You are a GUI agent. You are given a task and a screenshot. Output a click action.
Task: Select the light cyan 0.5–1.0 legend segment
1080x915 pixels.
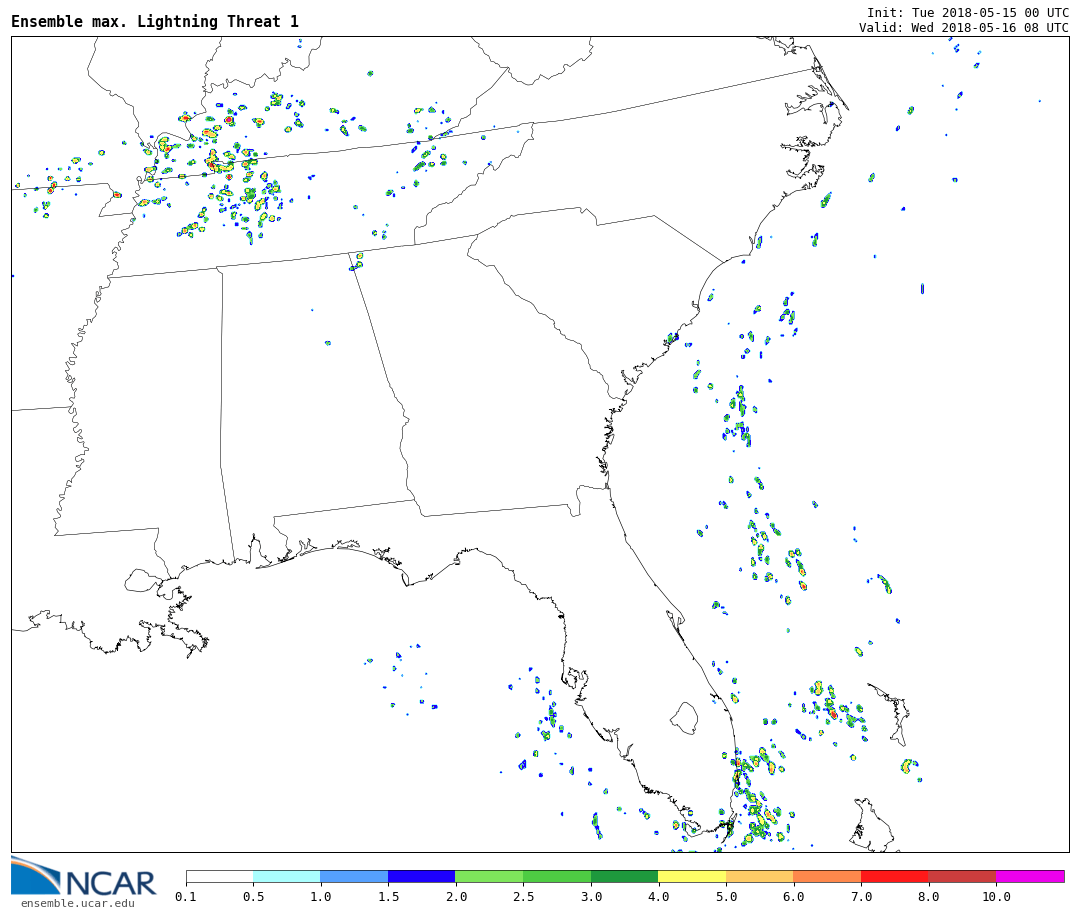(x=286, y=876)
